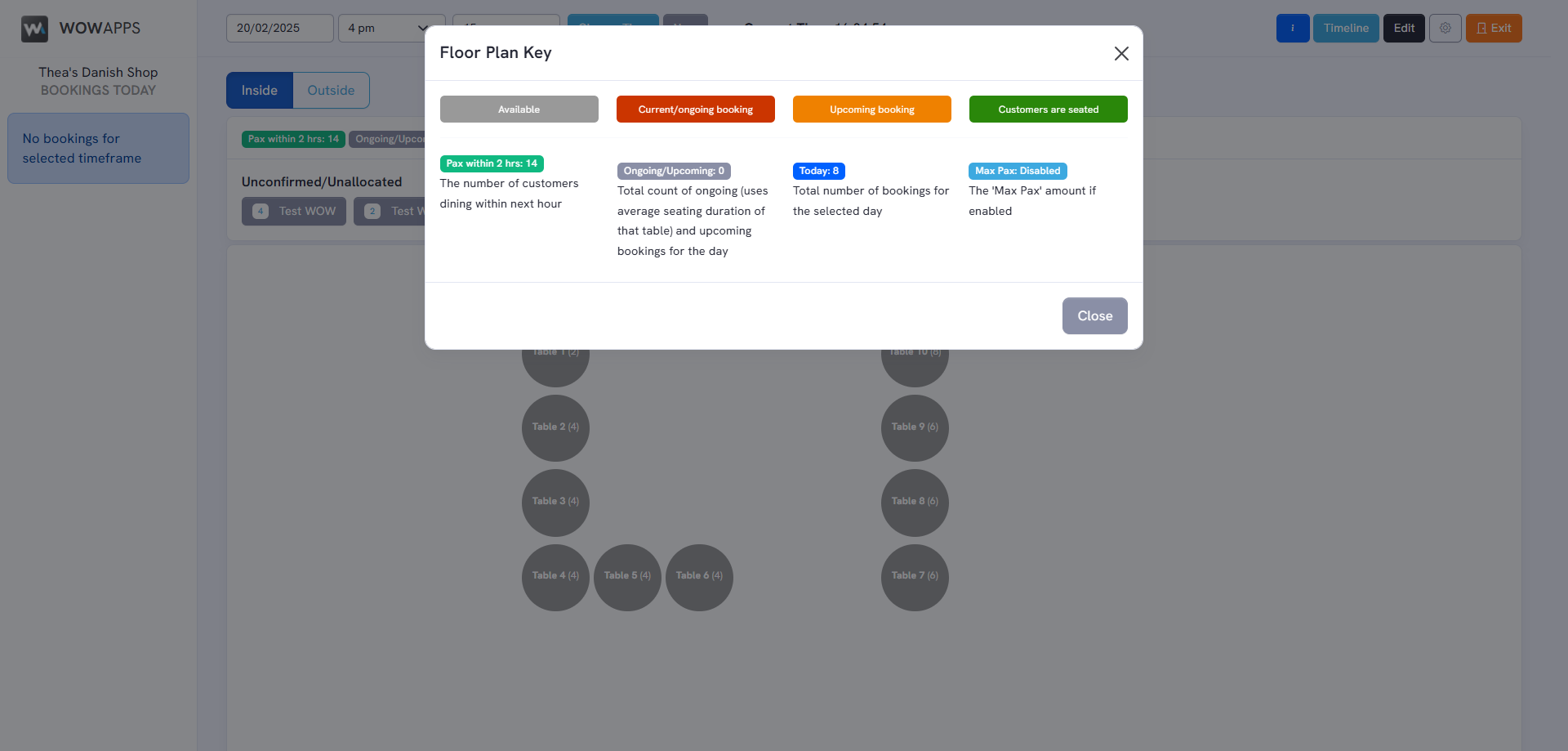Close the Floor Plan Key with the X icon

[1121, 53]
